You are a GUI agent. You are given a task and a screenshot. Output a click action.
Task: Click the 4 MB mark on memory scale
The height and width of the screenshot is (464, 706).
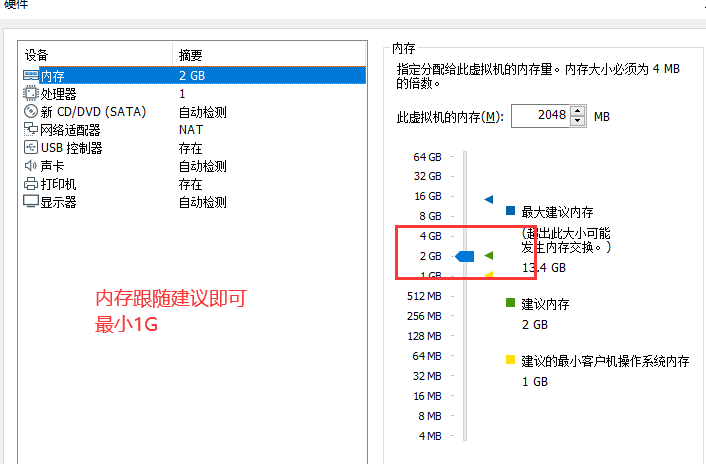pos(430,436)
